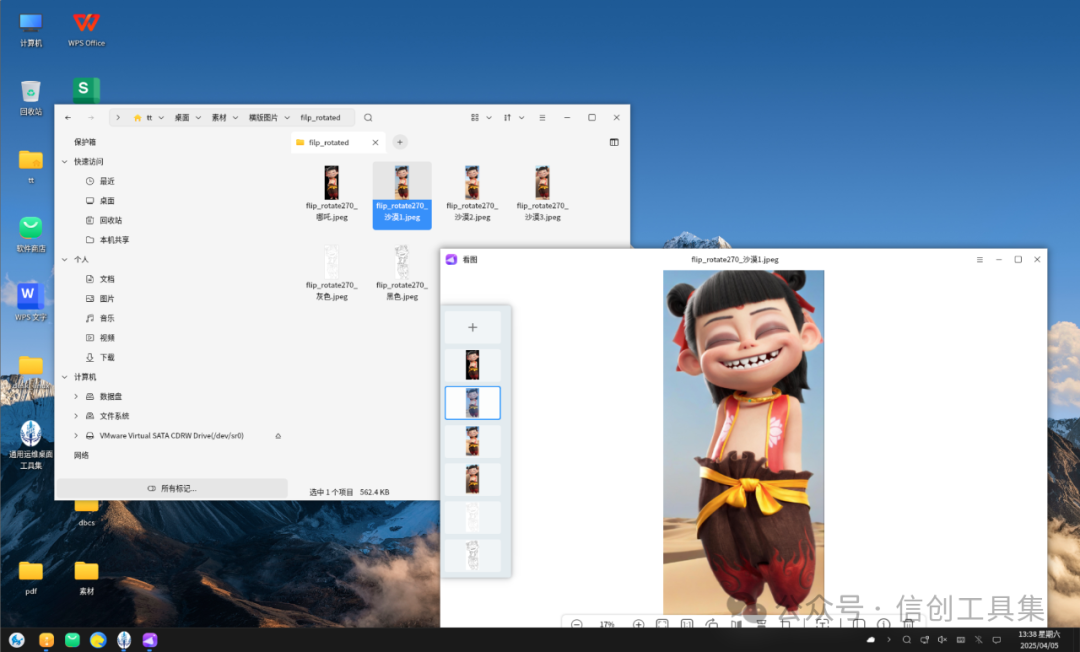Click the 看图 app logo icon
The image size is (1080, 652).
[451, 260]
